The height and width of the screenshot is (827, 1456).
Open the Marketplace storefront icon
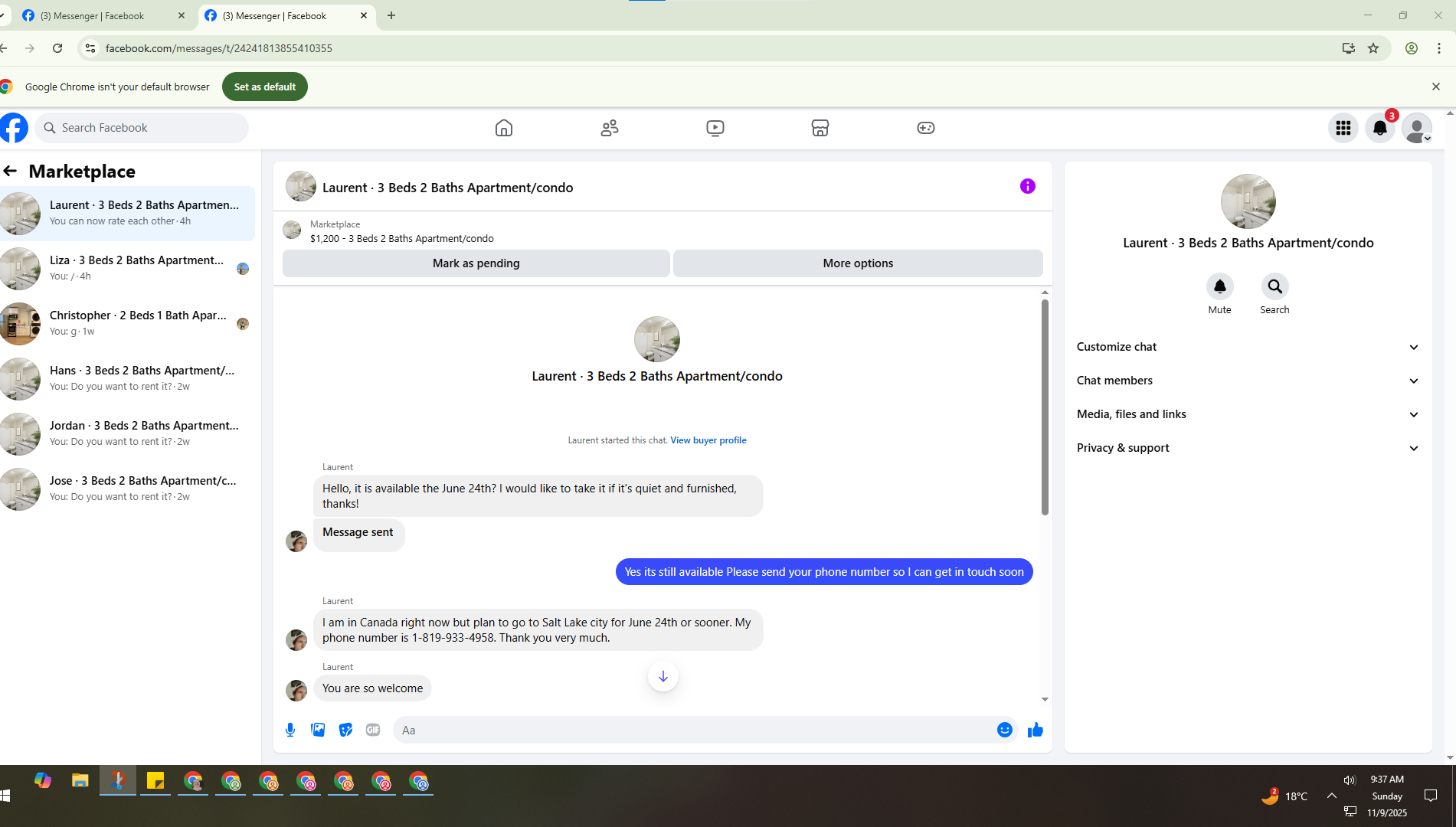tap(820, 128)
